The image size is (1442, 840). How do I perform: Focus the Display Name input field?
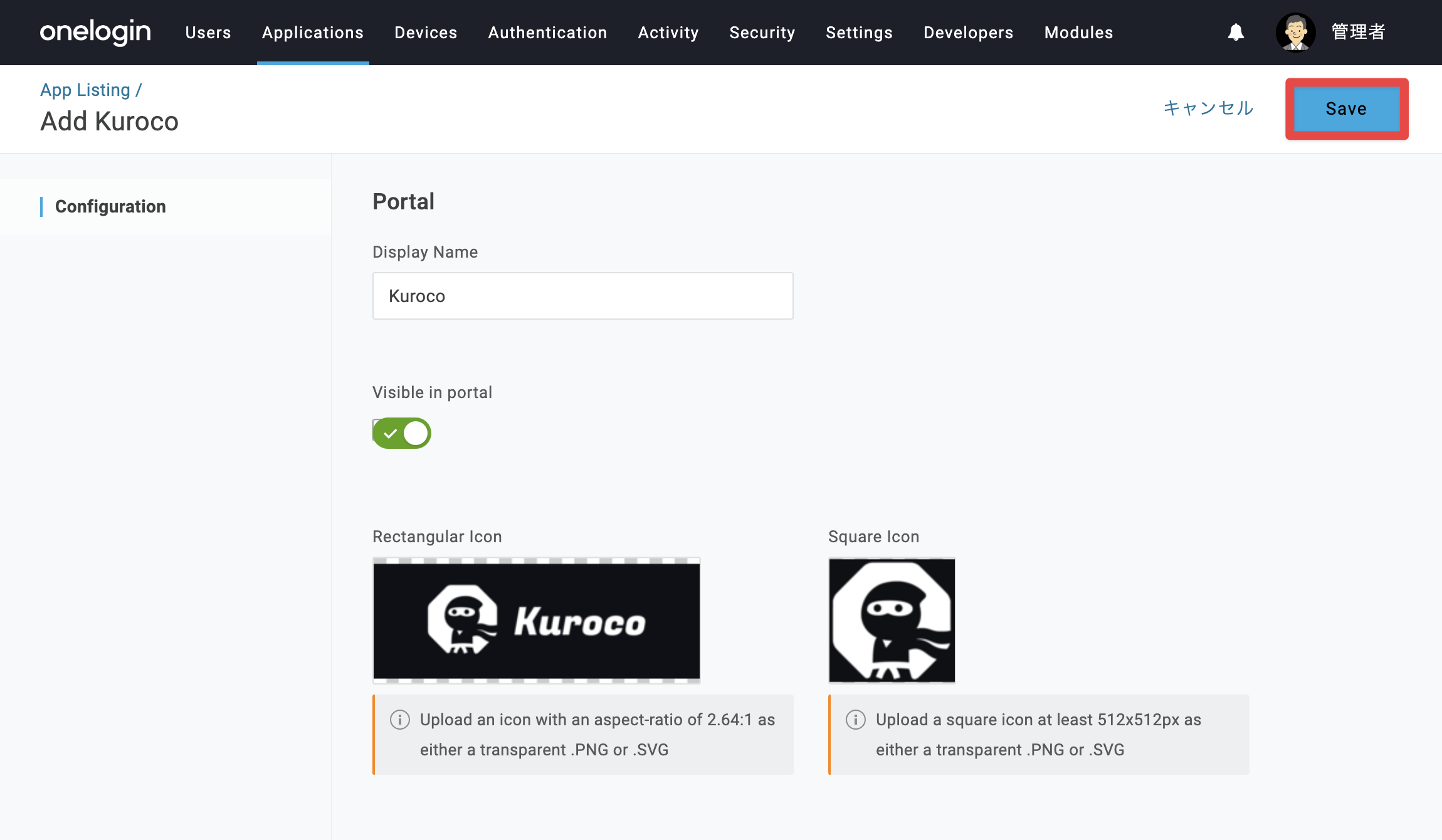pos(583,296)
